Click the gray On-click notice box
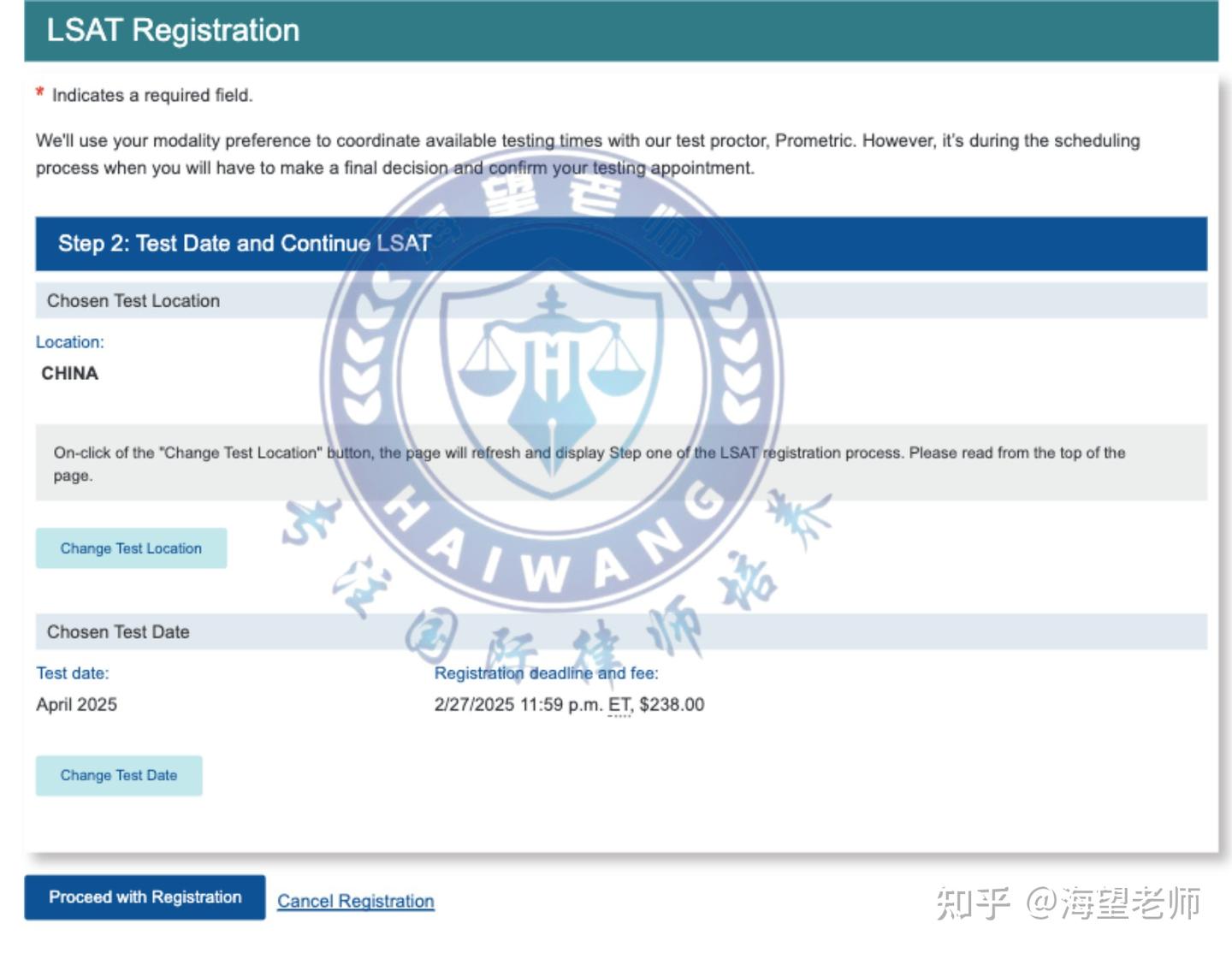Image resolution: width=1232 pixels, height=953 pixels. click(x=621, y=463)
